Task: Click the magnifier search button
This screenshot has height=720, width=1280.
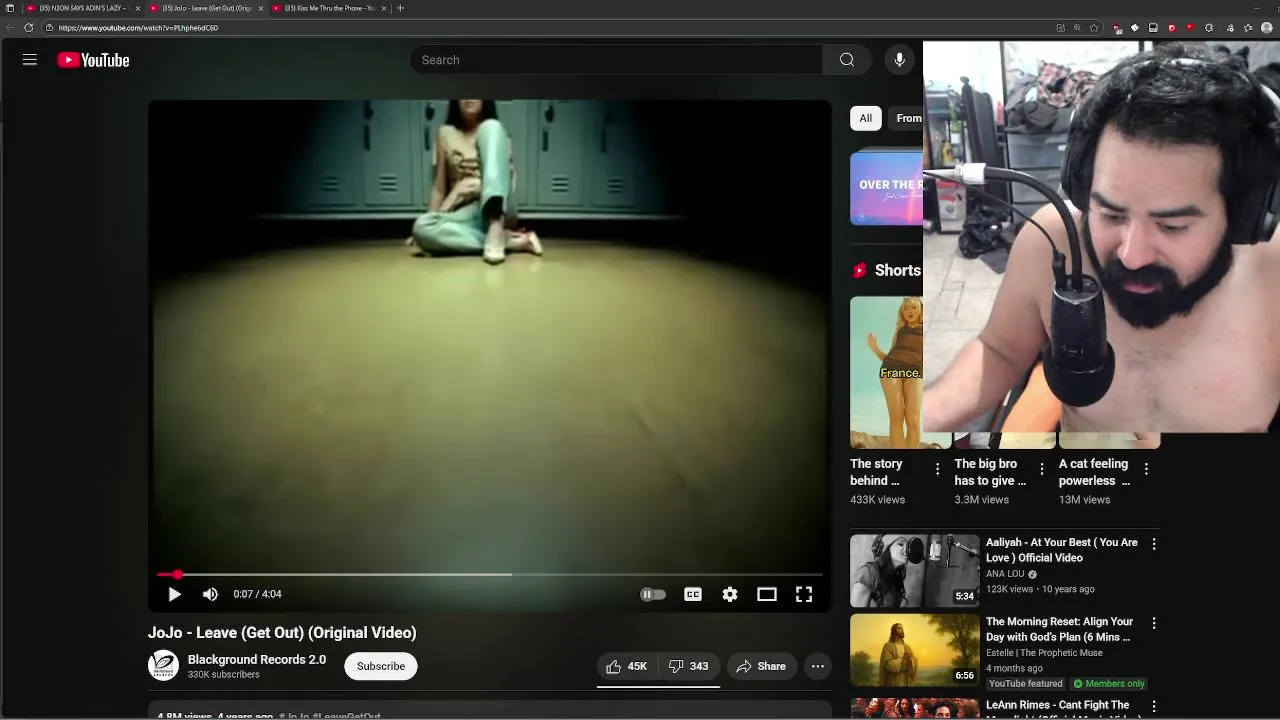Action: click(847, 60)
